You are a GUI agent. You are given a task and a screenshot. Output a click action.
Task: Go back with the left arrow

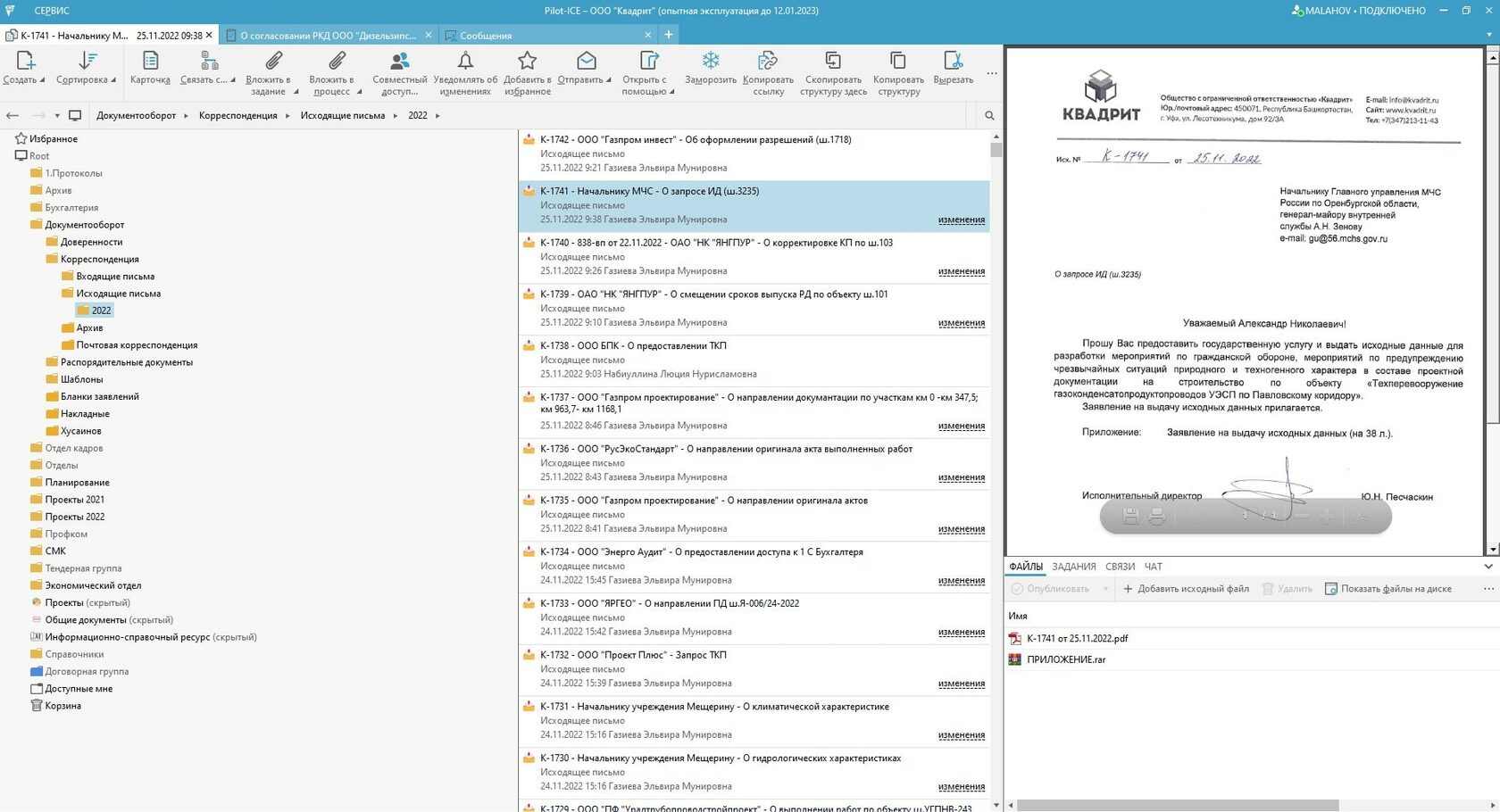tap(12, 115)
